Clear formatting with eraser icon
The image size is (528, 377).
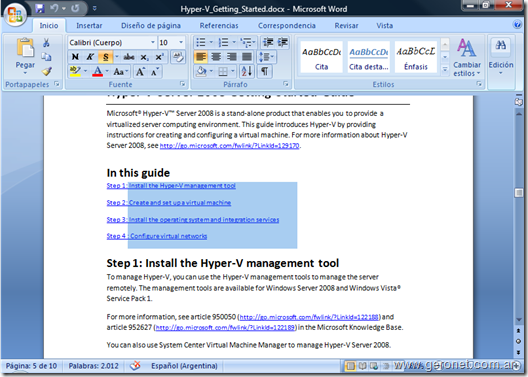coord(177,57)
